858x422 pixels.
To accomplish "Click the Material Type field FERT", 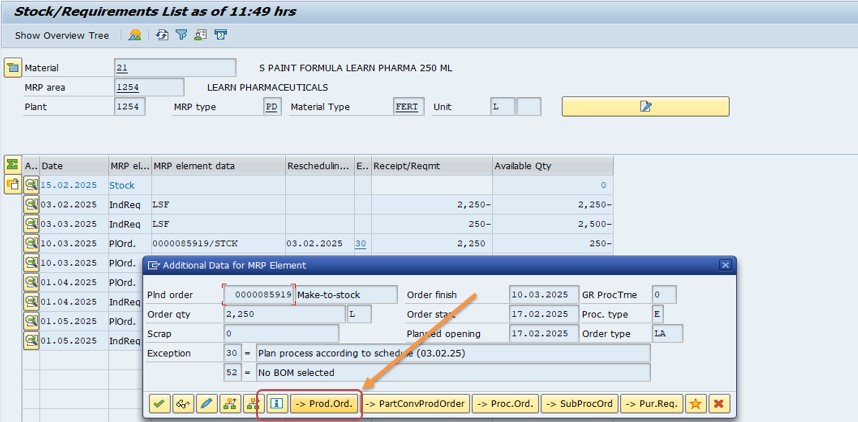I will click(408, 107).
